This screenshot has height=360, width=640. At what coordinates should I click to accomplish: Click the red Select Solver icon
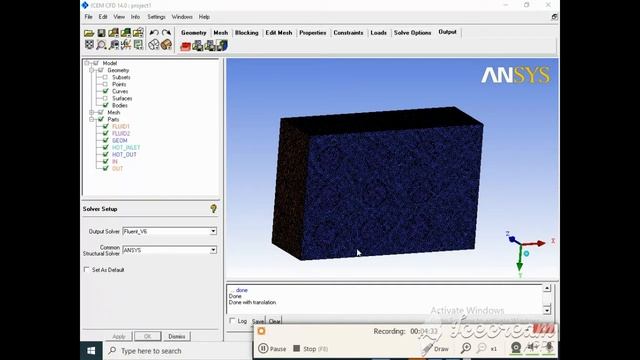tap(186, 46)
